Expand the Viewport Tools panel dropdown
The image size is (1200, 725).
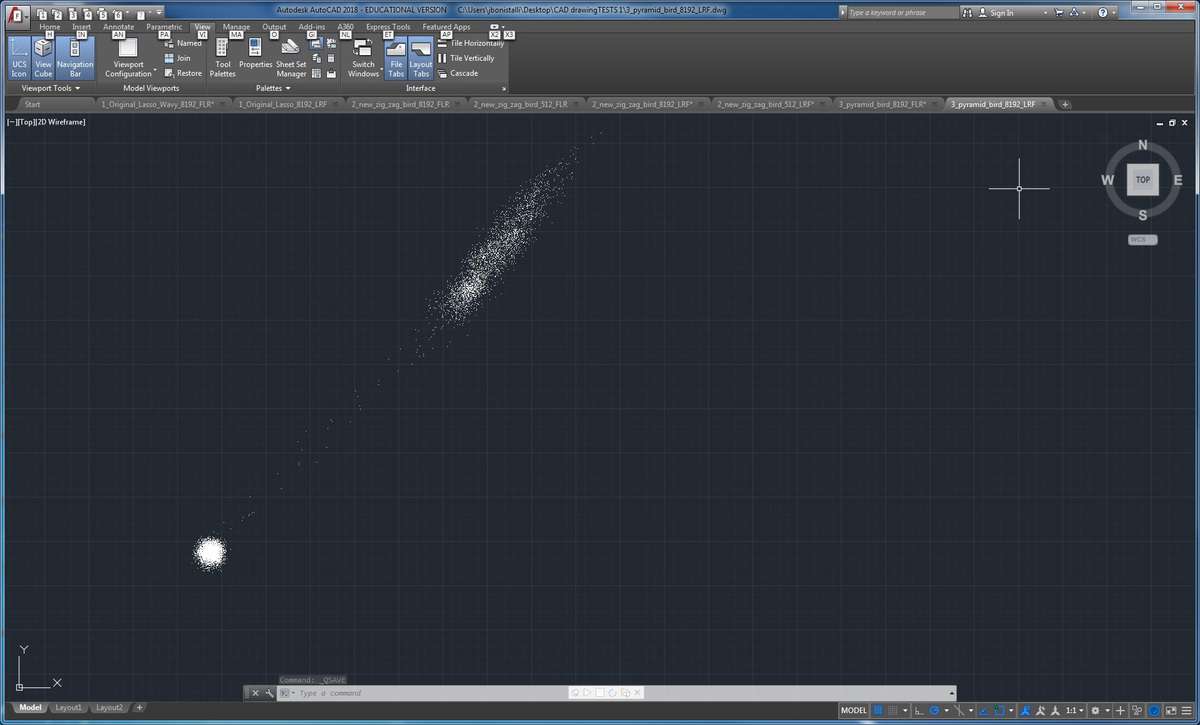point(76,88)
